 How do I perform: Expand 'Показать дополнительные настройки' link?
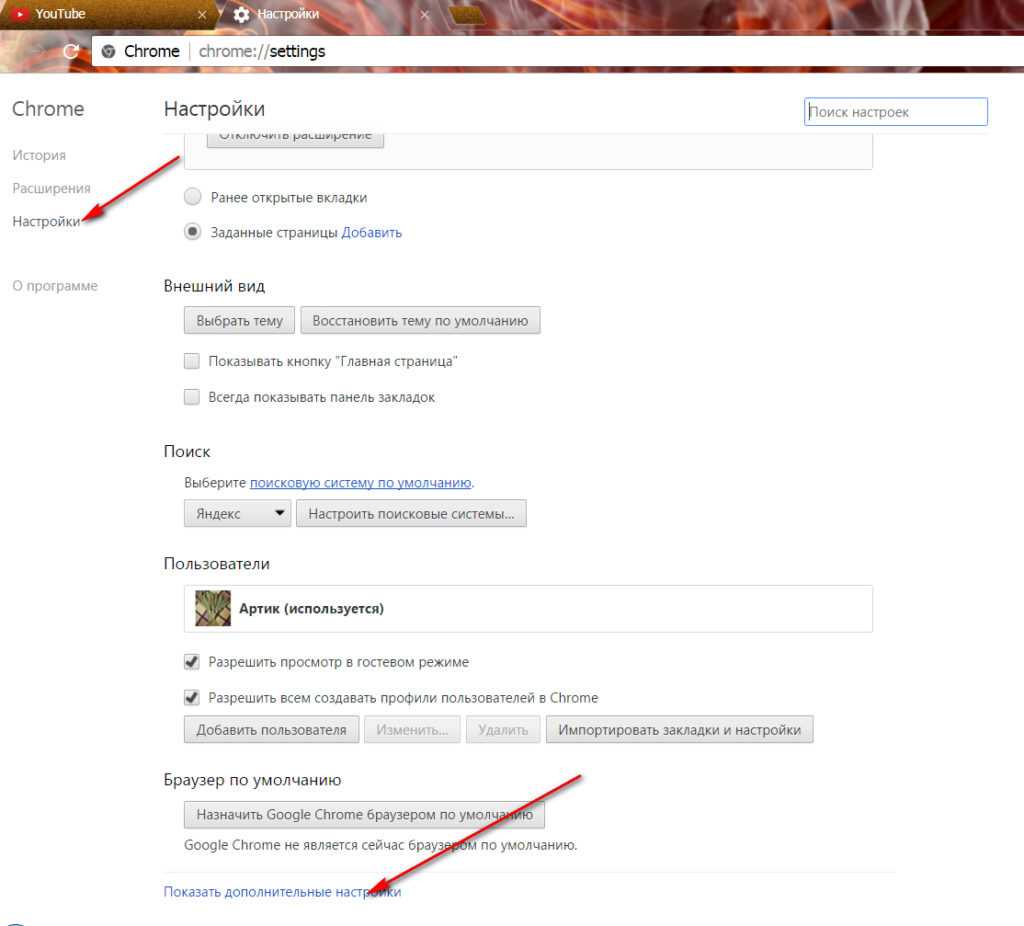pos(282,892)
